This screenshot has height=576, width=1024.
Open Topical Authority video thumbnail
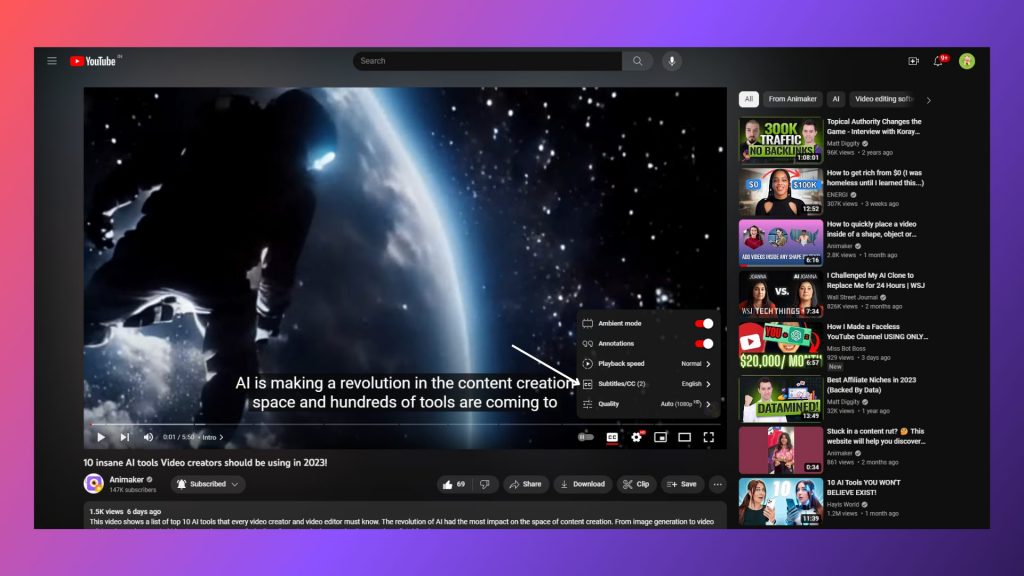coord(780,140)
